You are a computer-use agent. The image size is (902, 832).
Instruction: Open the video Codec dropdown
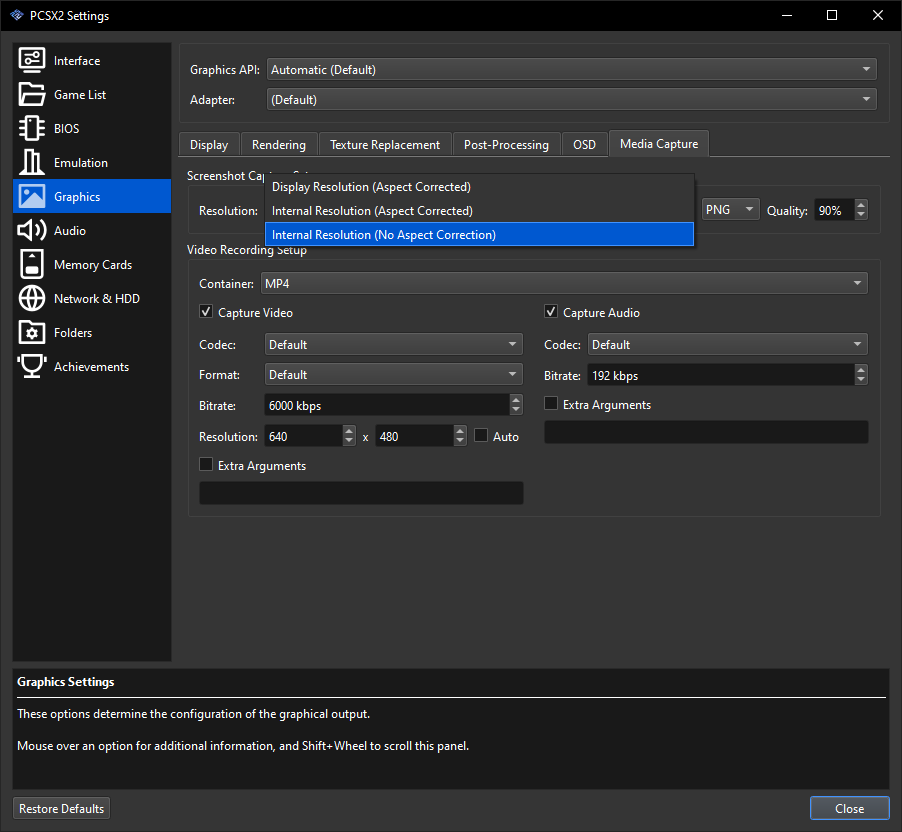pos(393,344)
